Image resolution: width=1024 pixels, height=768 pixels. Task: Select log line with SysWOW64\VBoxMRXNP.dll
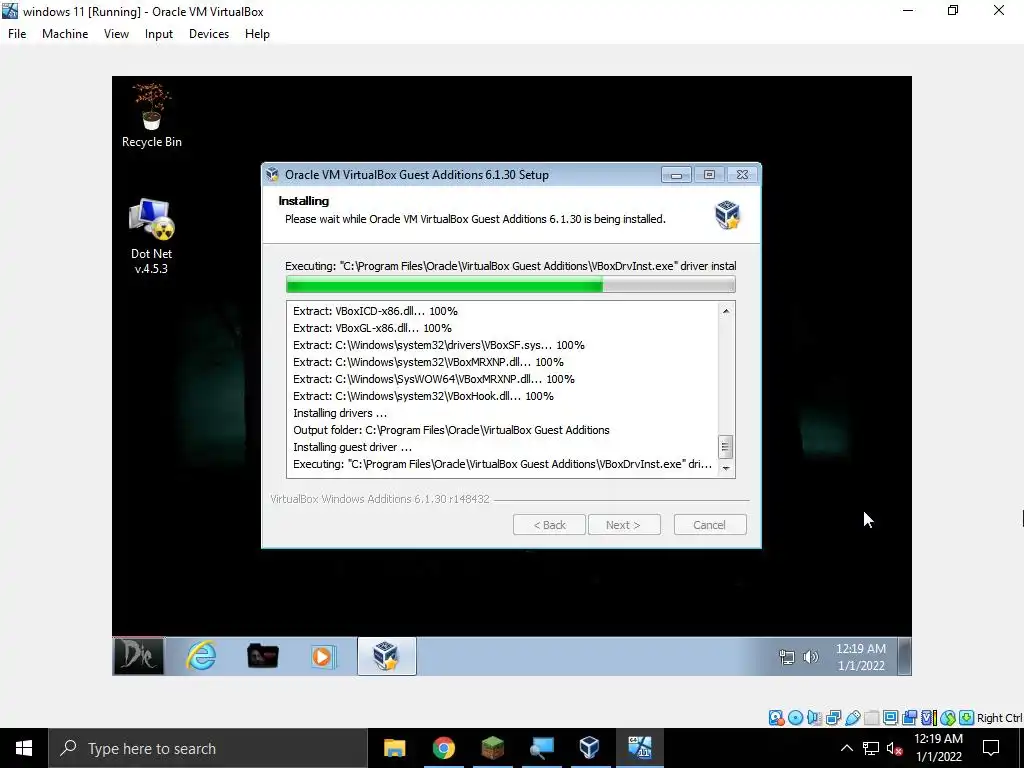click(x=434, y=379)
